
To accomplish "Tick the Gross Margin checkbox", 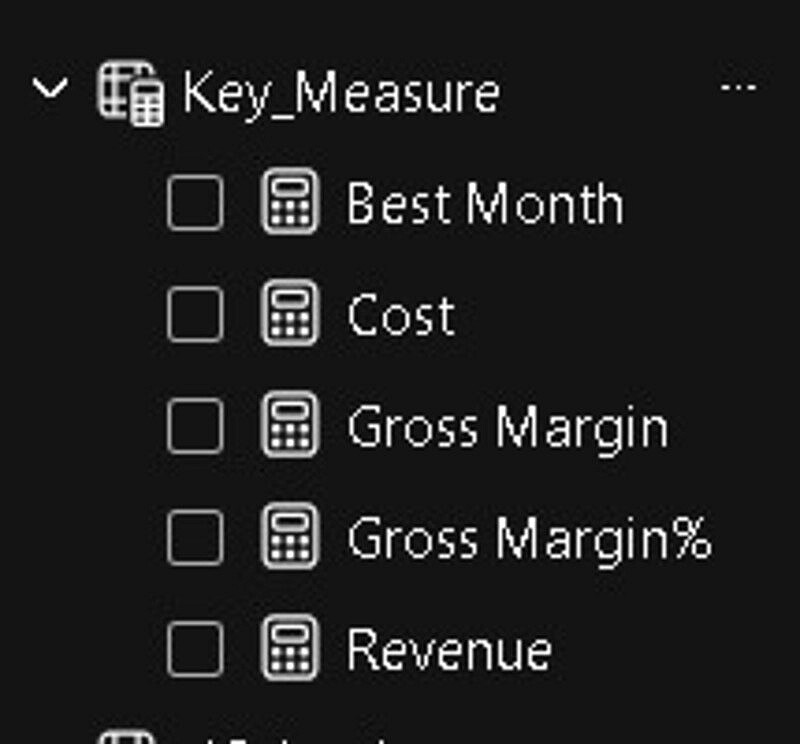I will point(194,427).
